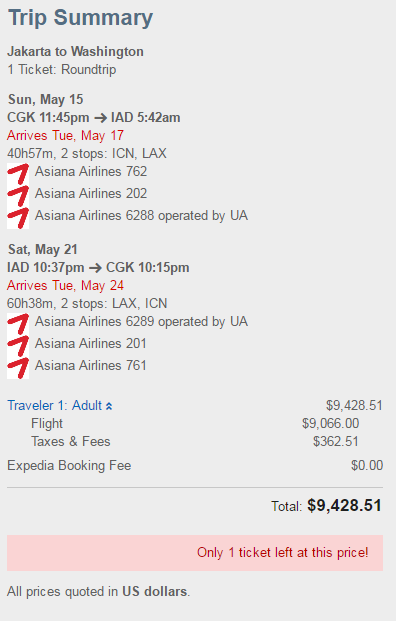Click Asiana logo beside flight 6289
The width and height of the screenshot is (396, 621).
18,324
